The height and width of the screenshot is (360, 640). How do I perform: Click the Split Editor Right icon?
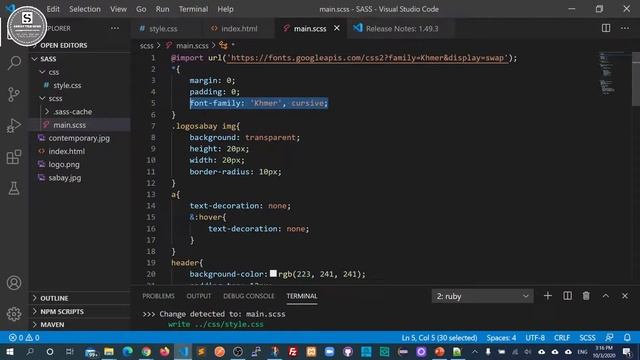[x=606, y=28]
